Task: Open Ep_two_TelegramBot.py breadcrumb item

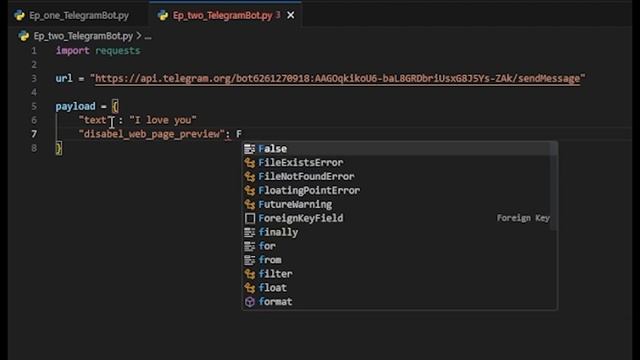Action: coord(83,36)
